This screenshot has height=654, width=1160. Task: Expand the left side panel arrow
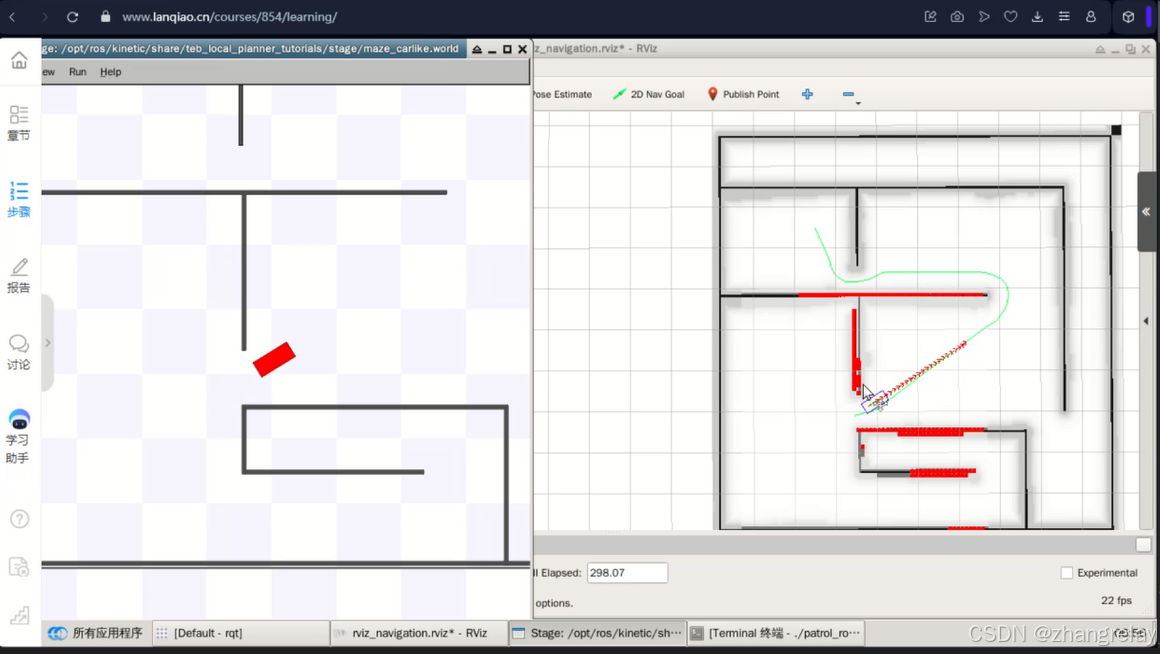coord(47,343)
